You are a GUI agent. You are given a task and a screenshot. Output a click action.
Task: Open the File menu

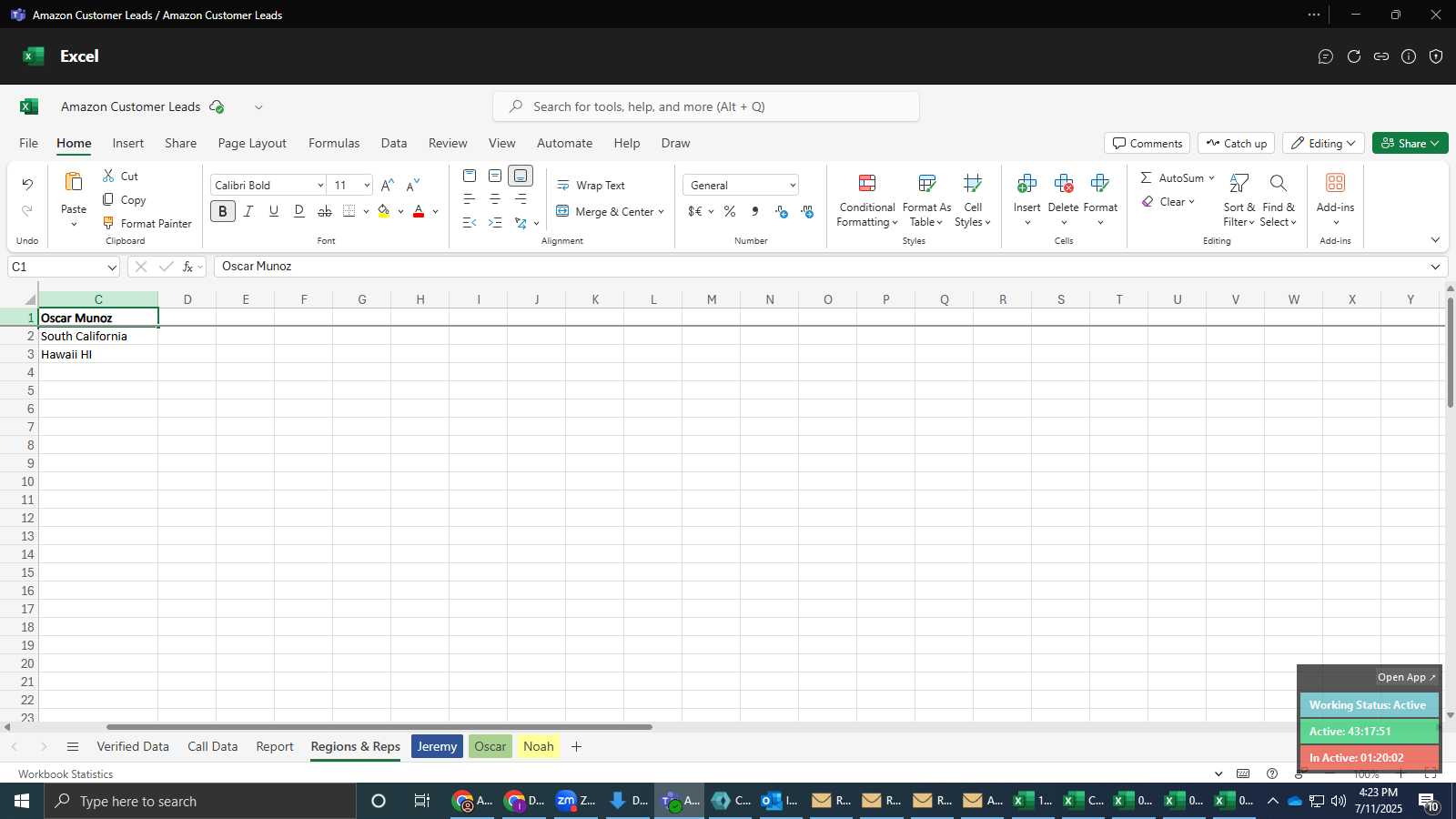coord(28,143)
